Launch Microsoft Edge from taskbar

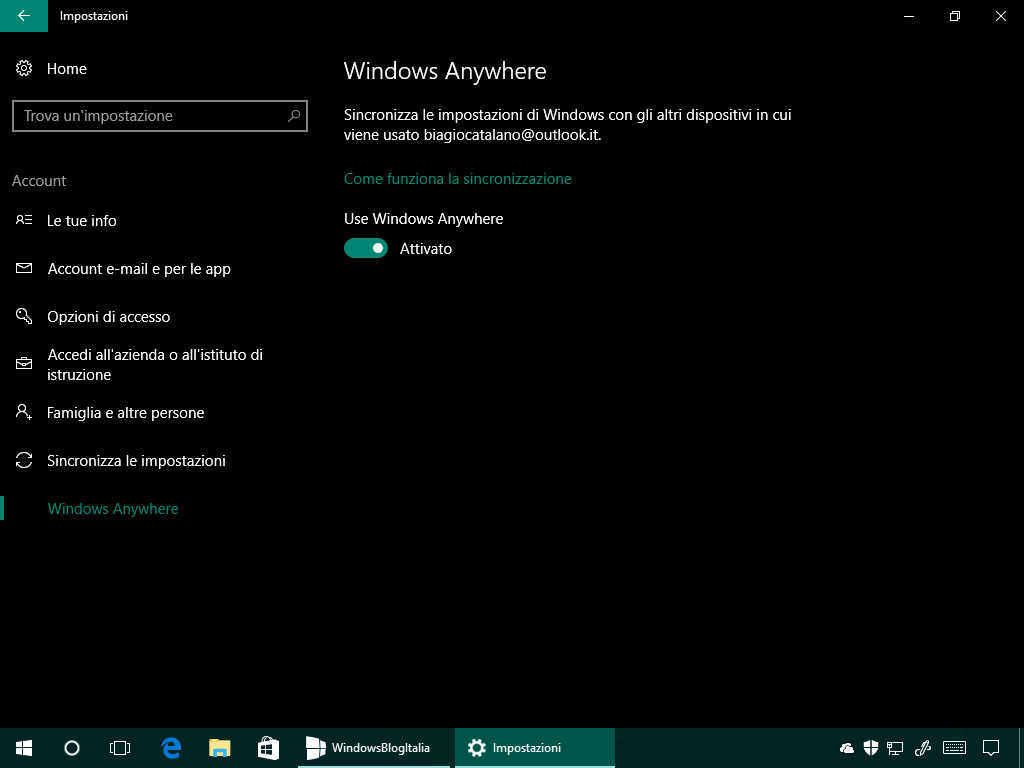pos(171,748)
